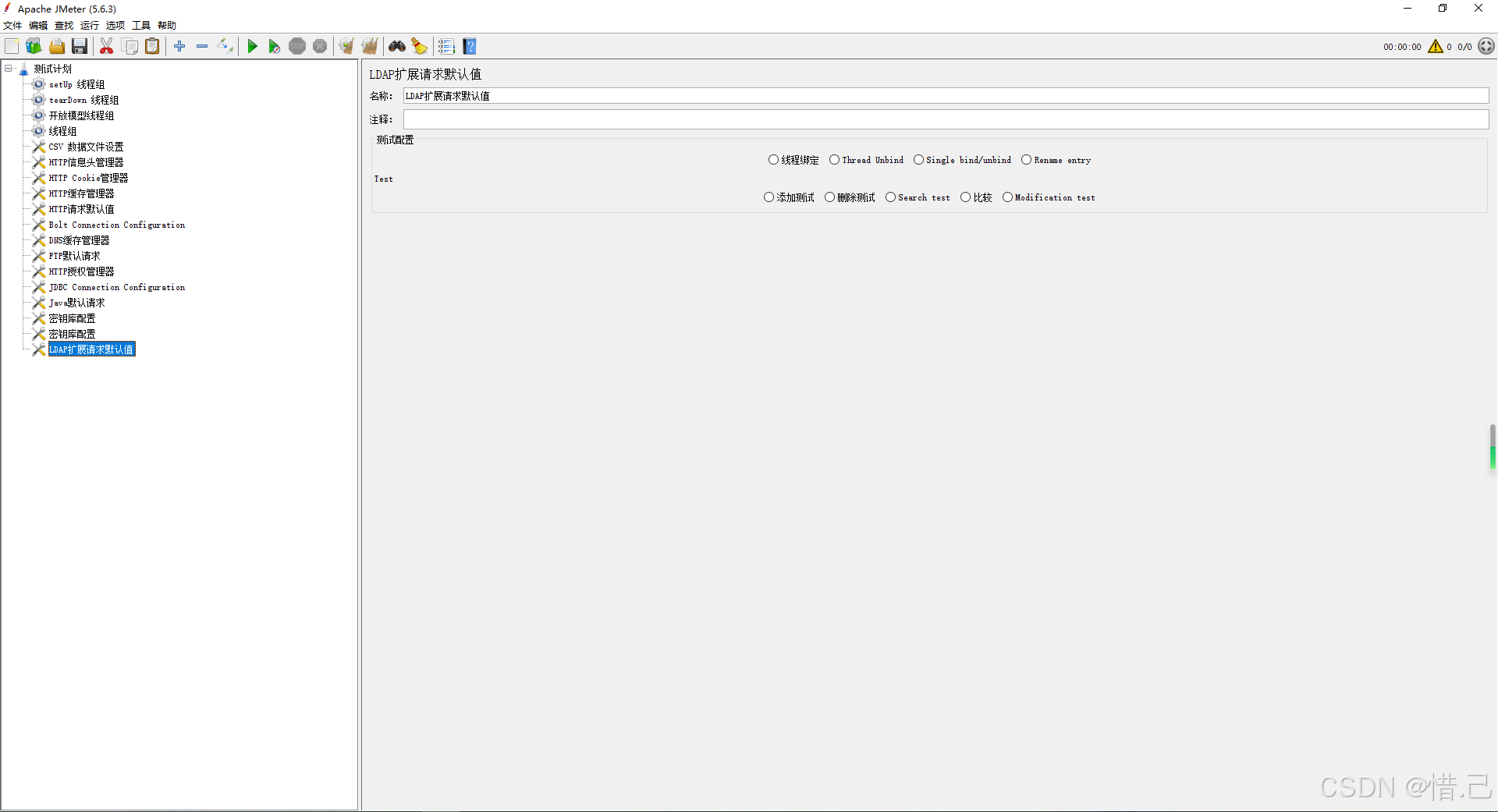Select the highlighted LDAP扩展请求默认值 node
Screen dimensions: 1498x812
[x=91, y=349]
